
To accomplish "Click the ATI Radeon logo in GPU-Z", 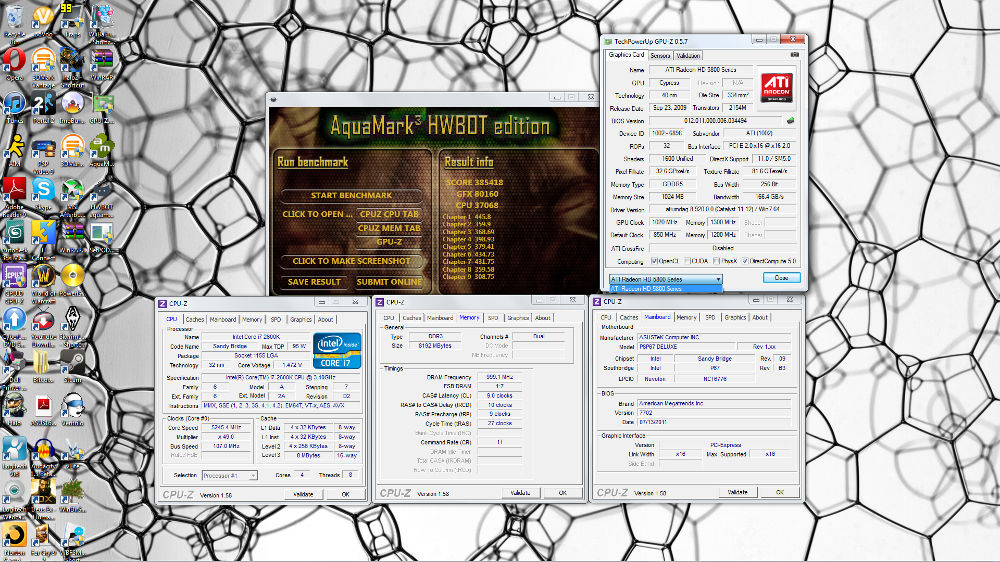I will tap(776, 87).
